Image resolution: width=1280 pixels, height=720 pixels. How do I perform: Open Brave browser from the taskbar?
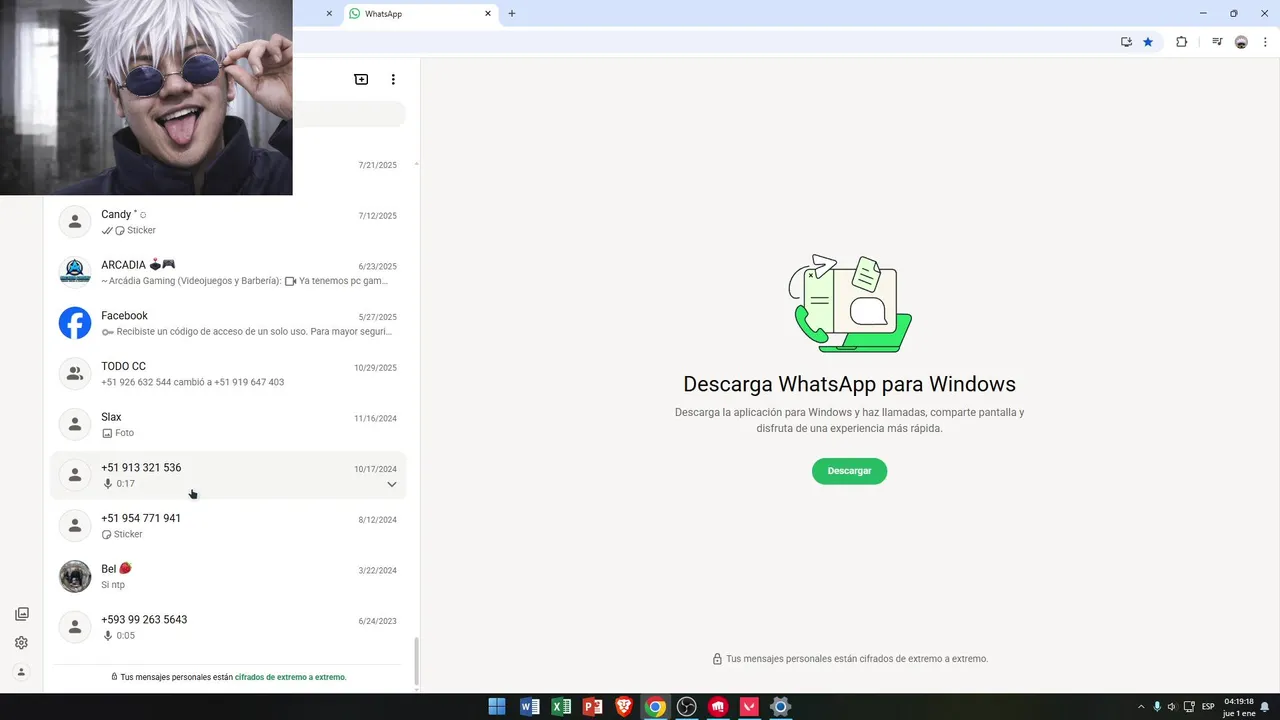[x=624, y=707]
